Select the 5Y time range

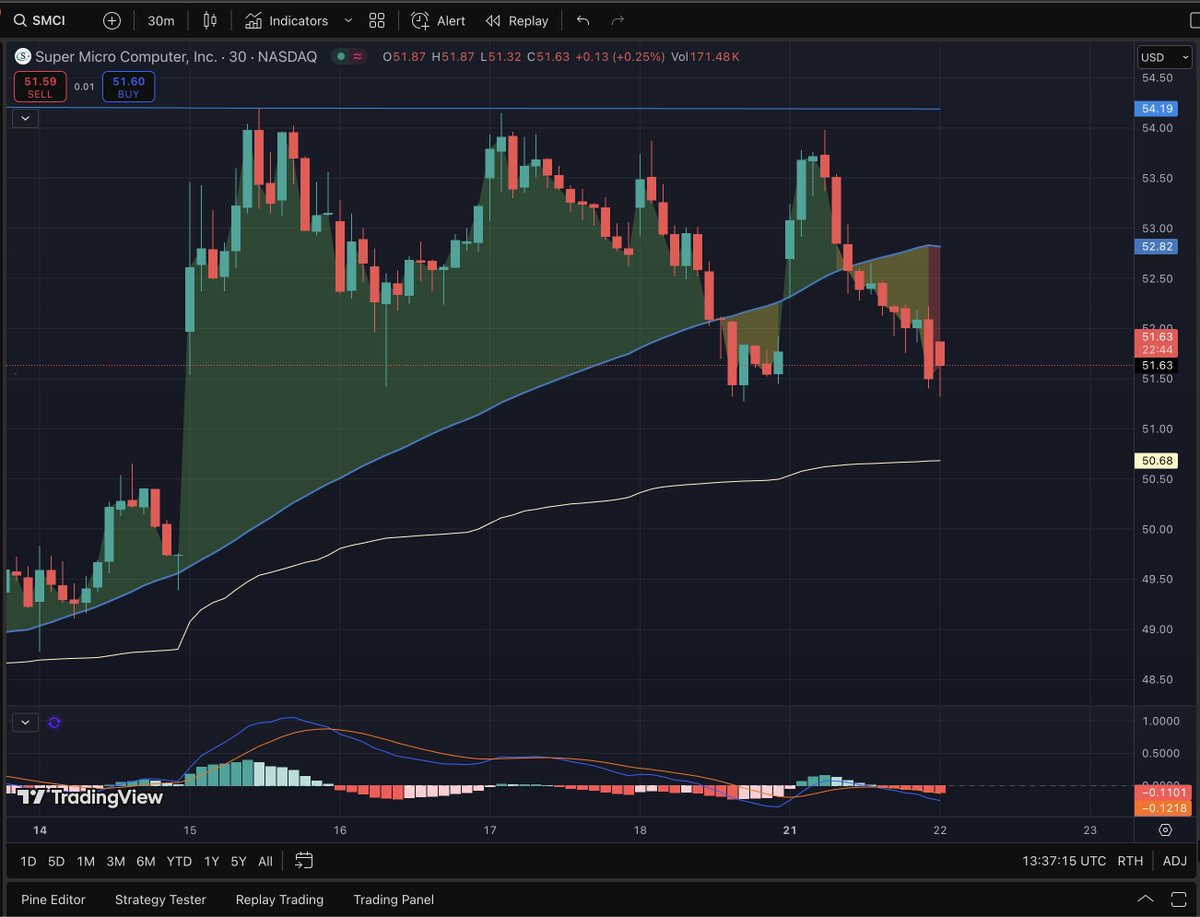pyautogui.click(x=238, y=860)
